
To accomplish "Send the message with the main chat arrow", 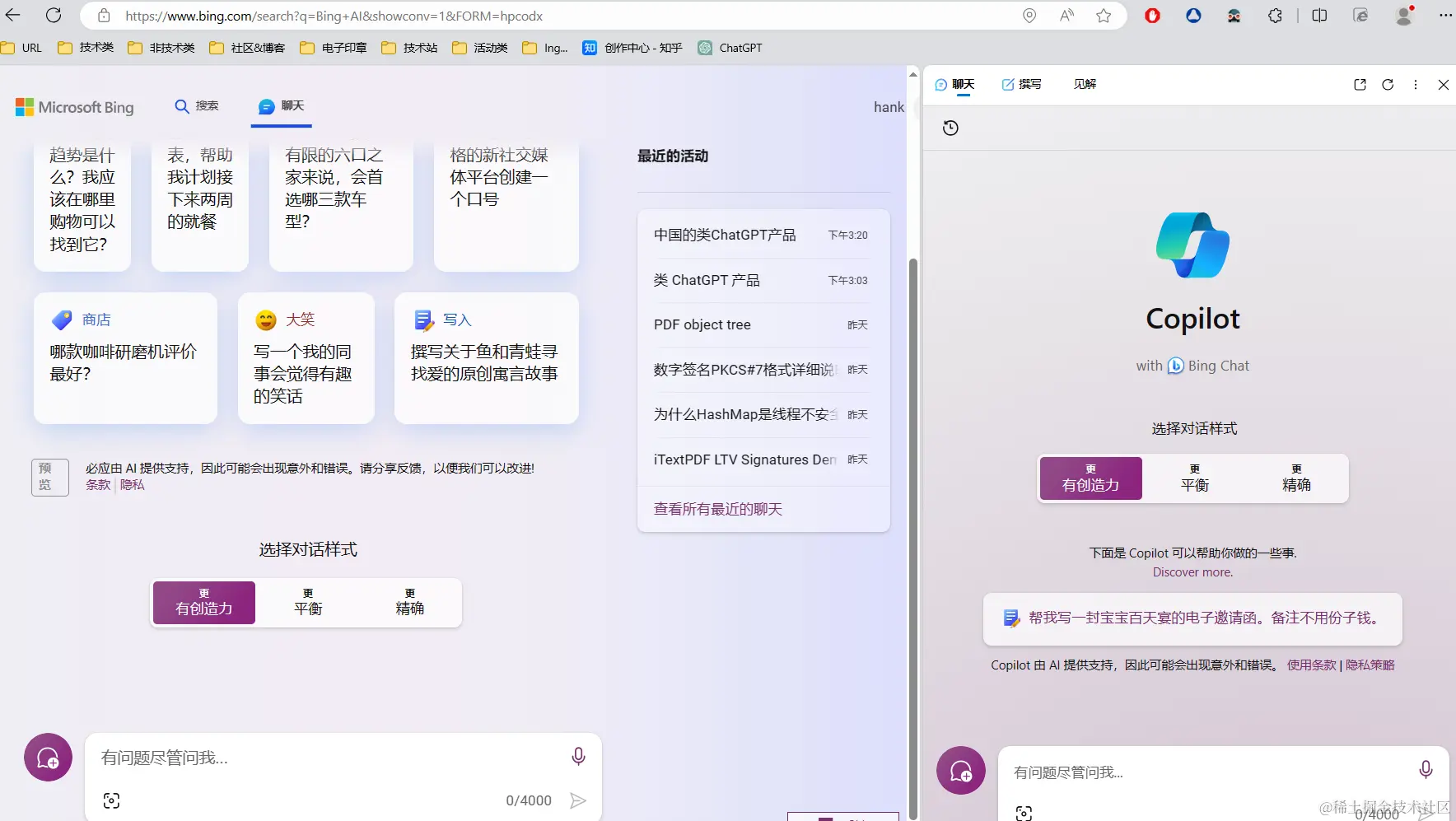I will 578,800.
